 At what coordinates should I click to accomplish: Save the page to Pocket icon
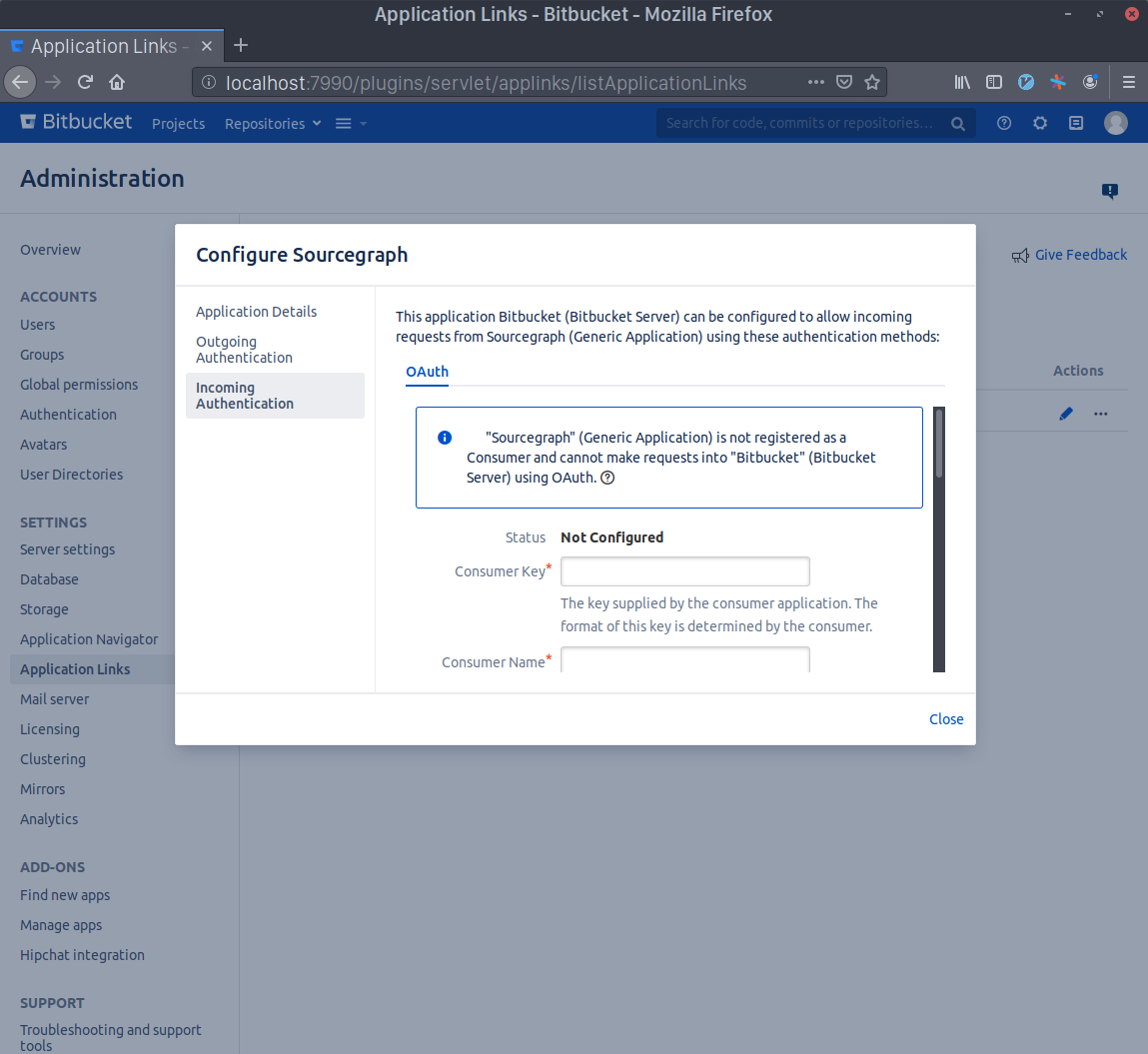pyautogui.click(x=844, y=82)
